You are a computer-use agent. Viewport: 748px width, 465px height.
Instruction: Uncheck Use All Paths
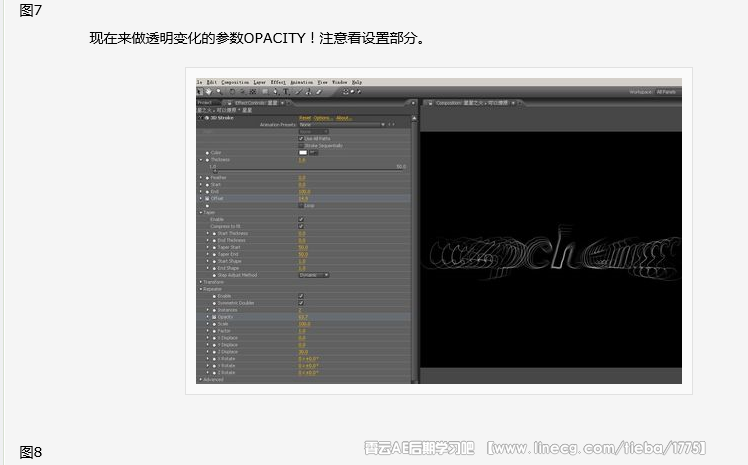pyautogui.click(x=301, y=139)
